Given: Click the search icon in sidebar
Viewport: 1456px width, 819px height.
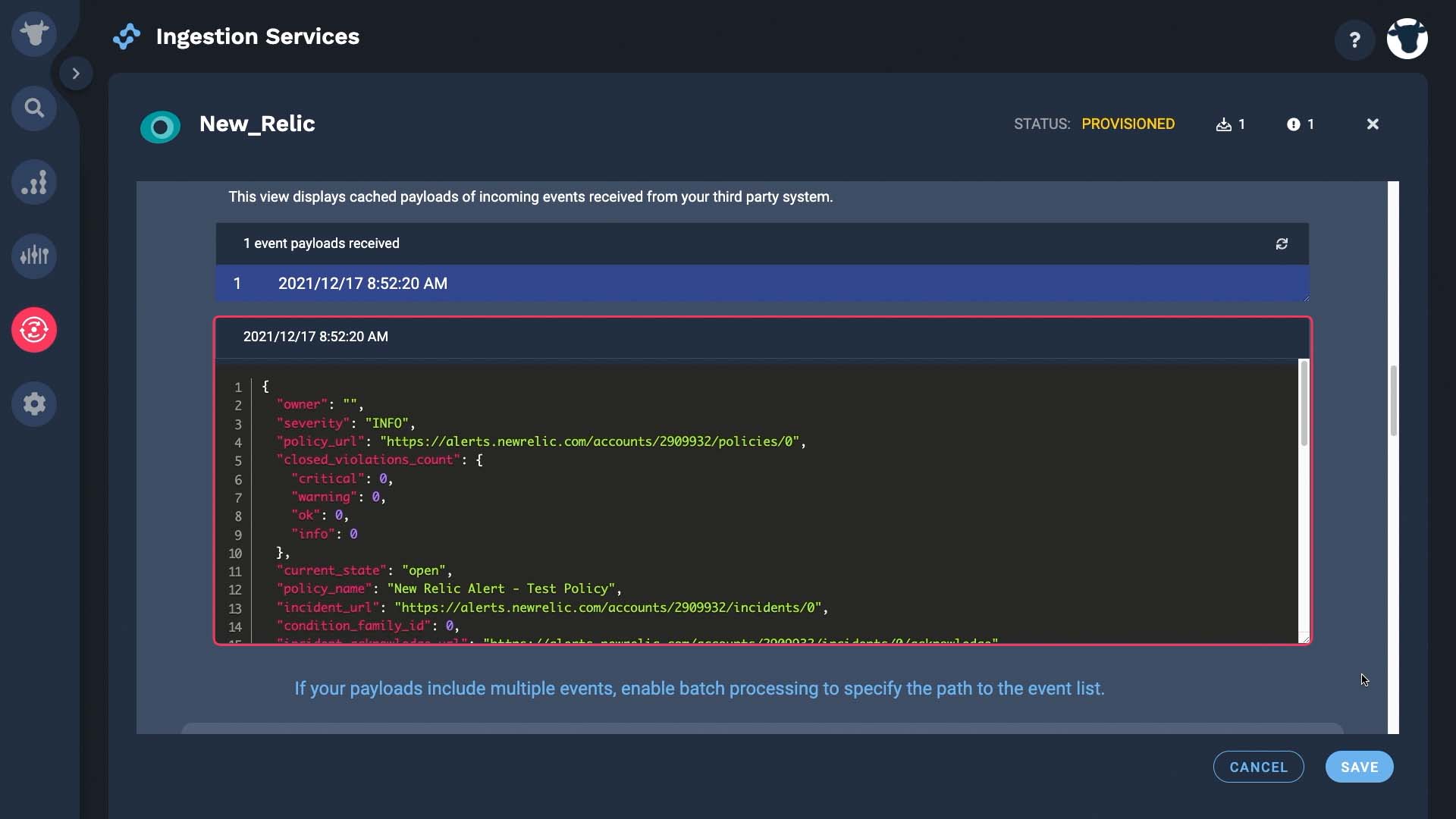Looking at the screenshot, I should coord(35,107).
